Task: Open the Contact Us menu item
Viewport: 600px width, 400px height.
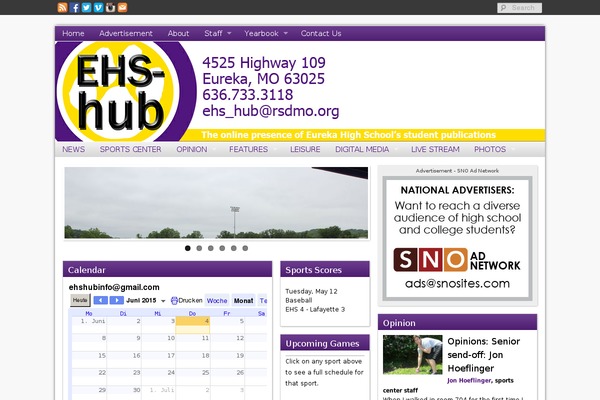Action: [x=321, y=33]
